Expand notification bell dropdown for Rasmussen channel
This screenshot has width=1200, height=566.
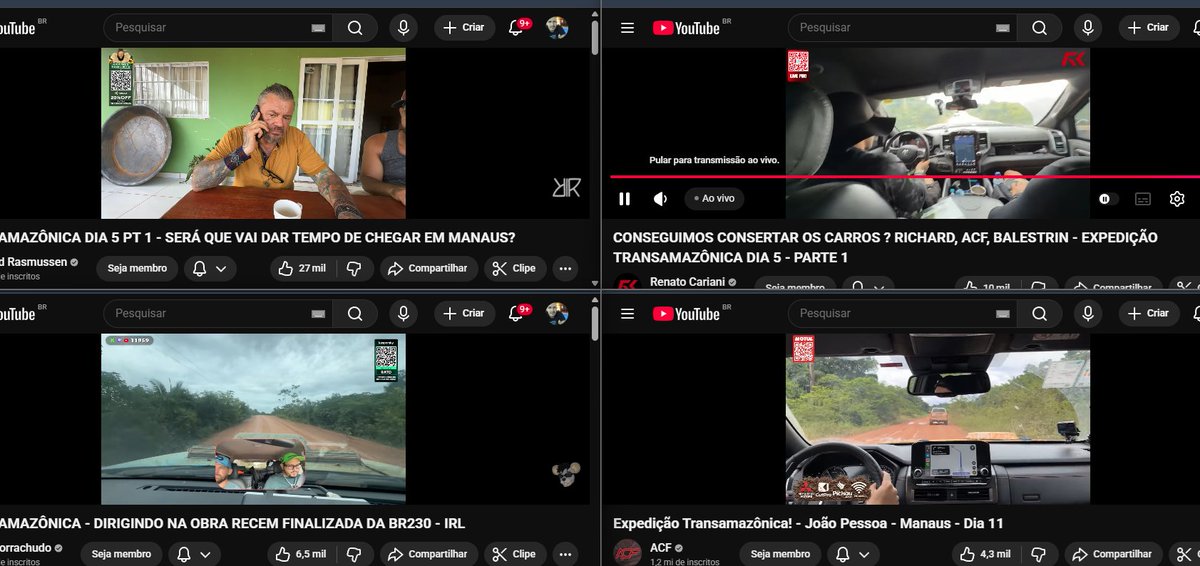pos(211,268)
